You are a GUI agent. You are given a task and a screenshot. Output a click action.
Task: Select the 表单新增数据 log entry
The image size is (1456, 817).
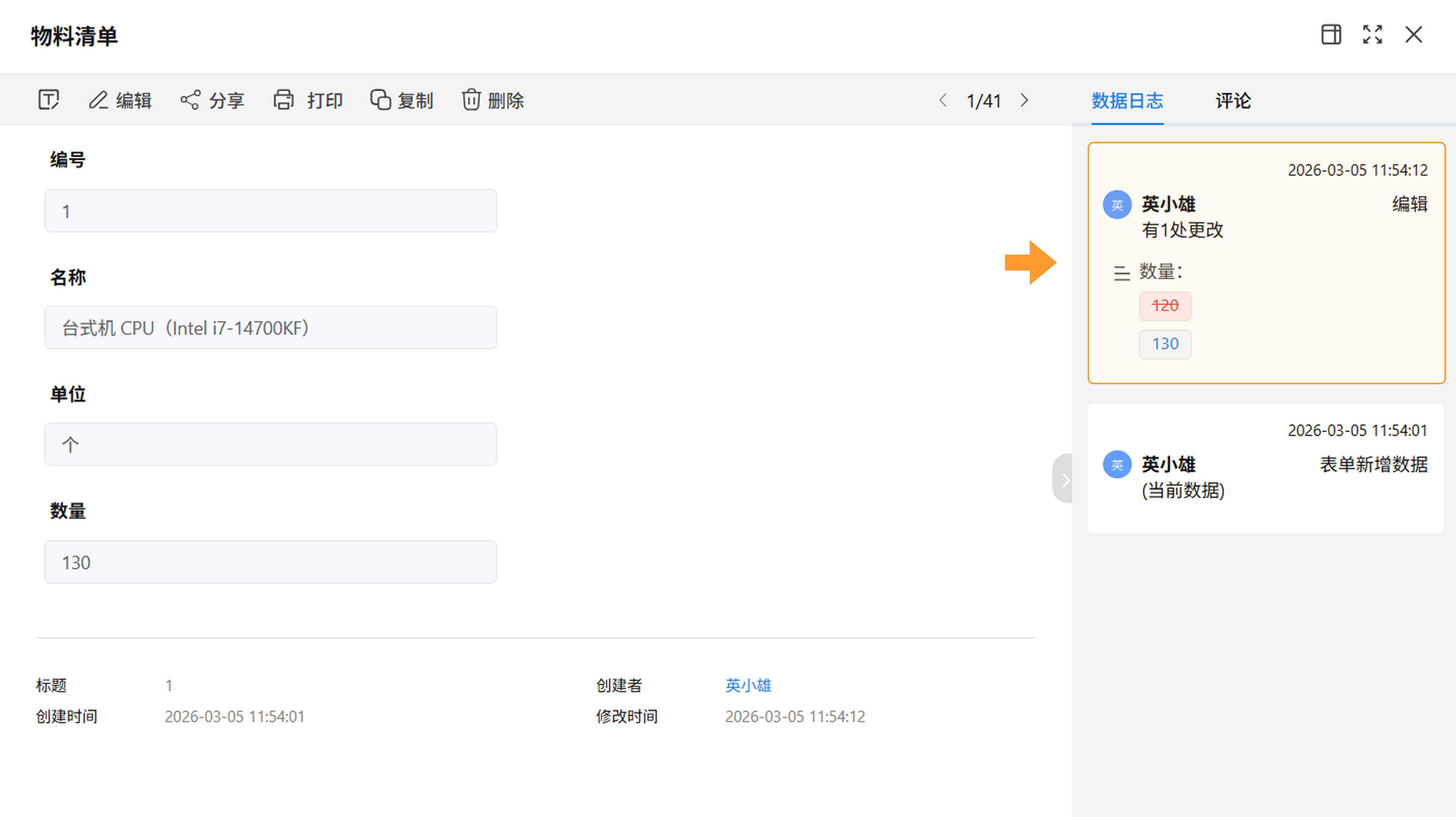tap(1265, 468)
